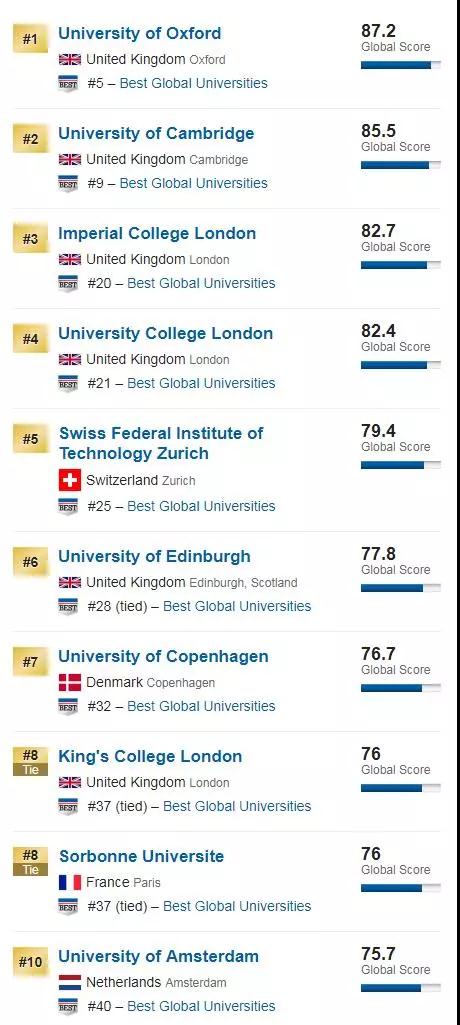This screenshot has width=460, height=1025.
Task: Open University of Cambridge page
Action: [x=156, y=133]
